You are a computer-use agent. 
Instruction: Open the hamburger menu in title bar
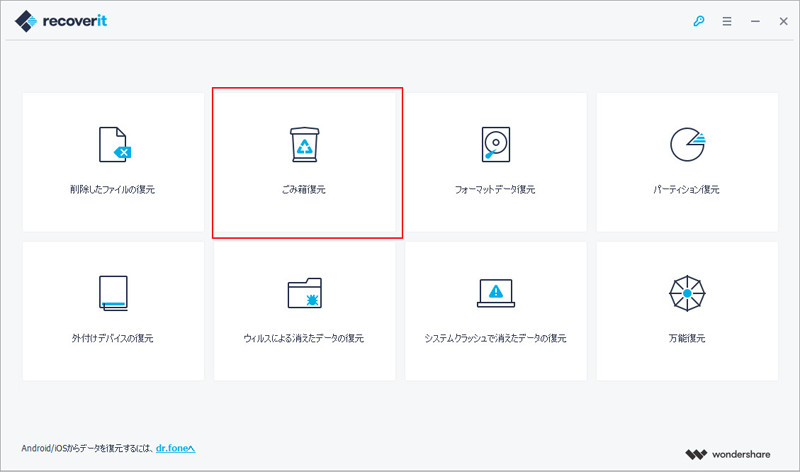pyautogui.click(x=728, y=20)
